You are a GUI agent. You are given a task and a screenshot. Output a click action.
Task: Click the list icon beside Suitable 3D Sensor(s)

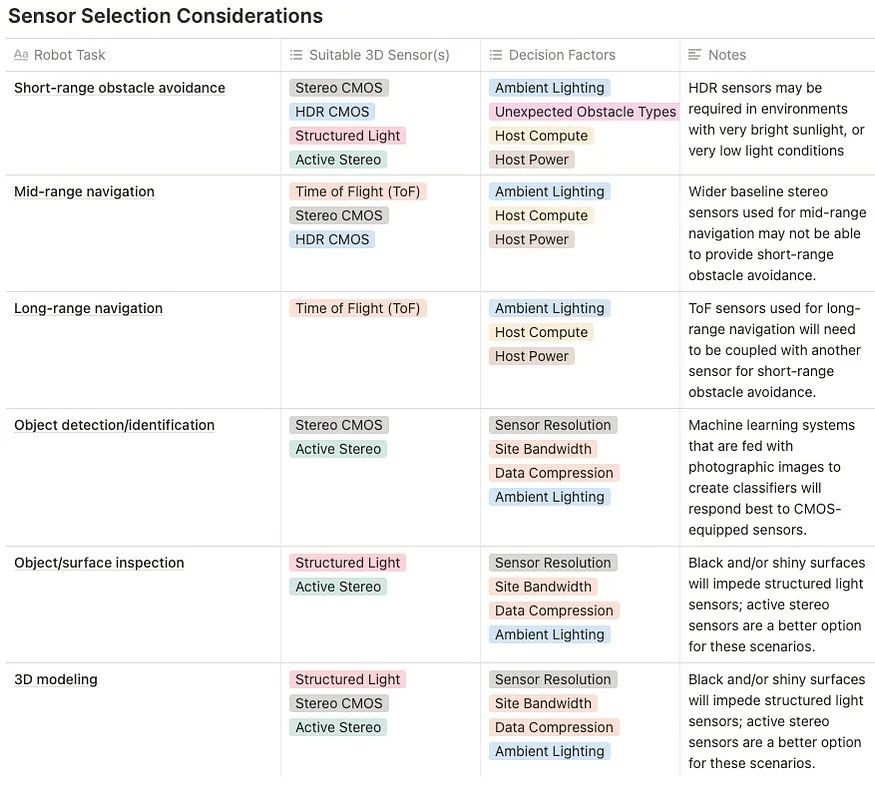pos(296,55)
